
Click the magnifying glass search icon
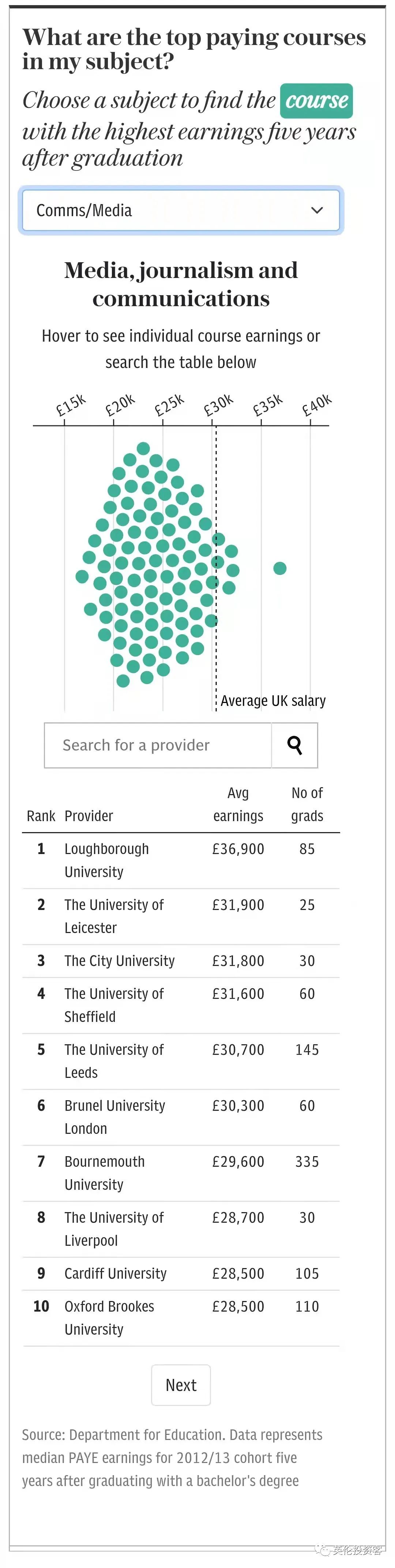[x=294, y=745]
